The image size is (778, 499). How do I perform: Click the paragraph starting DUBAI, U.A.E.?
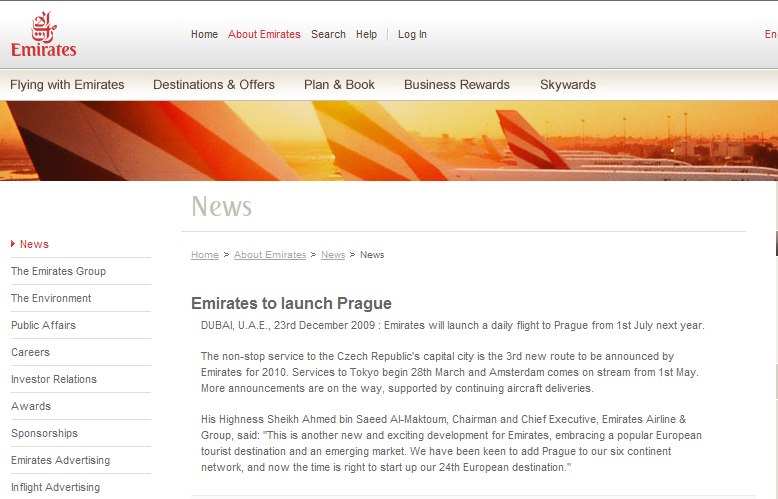coord(453,325)
